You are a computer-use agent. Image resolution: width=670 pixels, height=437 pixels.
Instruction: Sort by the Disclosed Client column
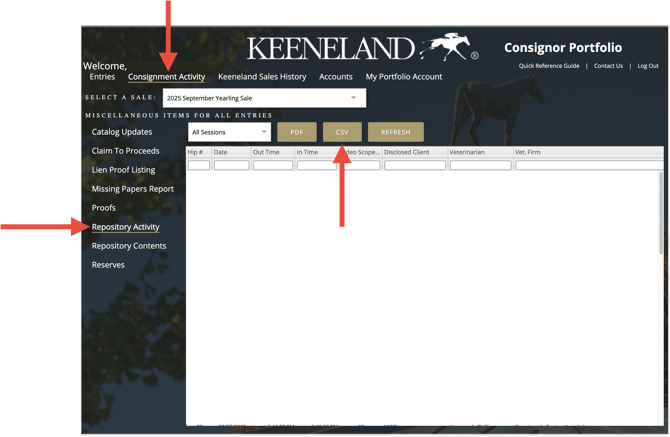pyautogui.click(x=414, y=152)
